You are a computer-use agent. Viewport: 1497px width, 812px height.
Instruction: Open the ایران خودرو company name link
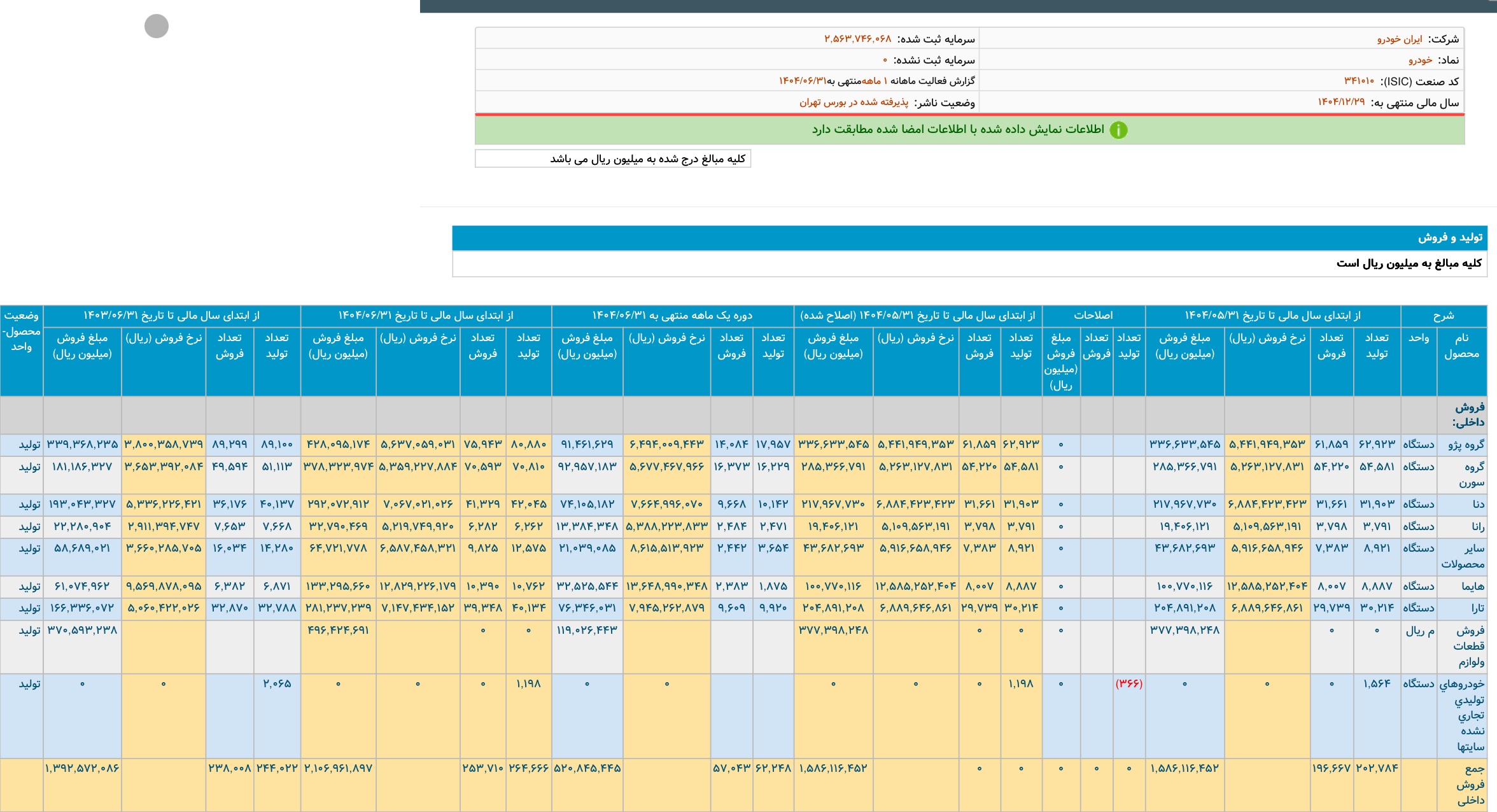(1400, 39)
